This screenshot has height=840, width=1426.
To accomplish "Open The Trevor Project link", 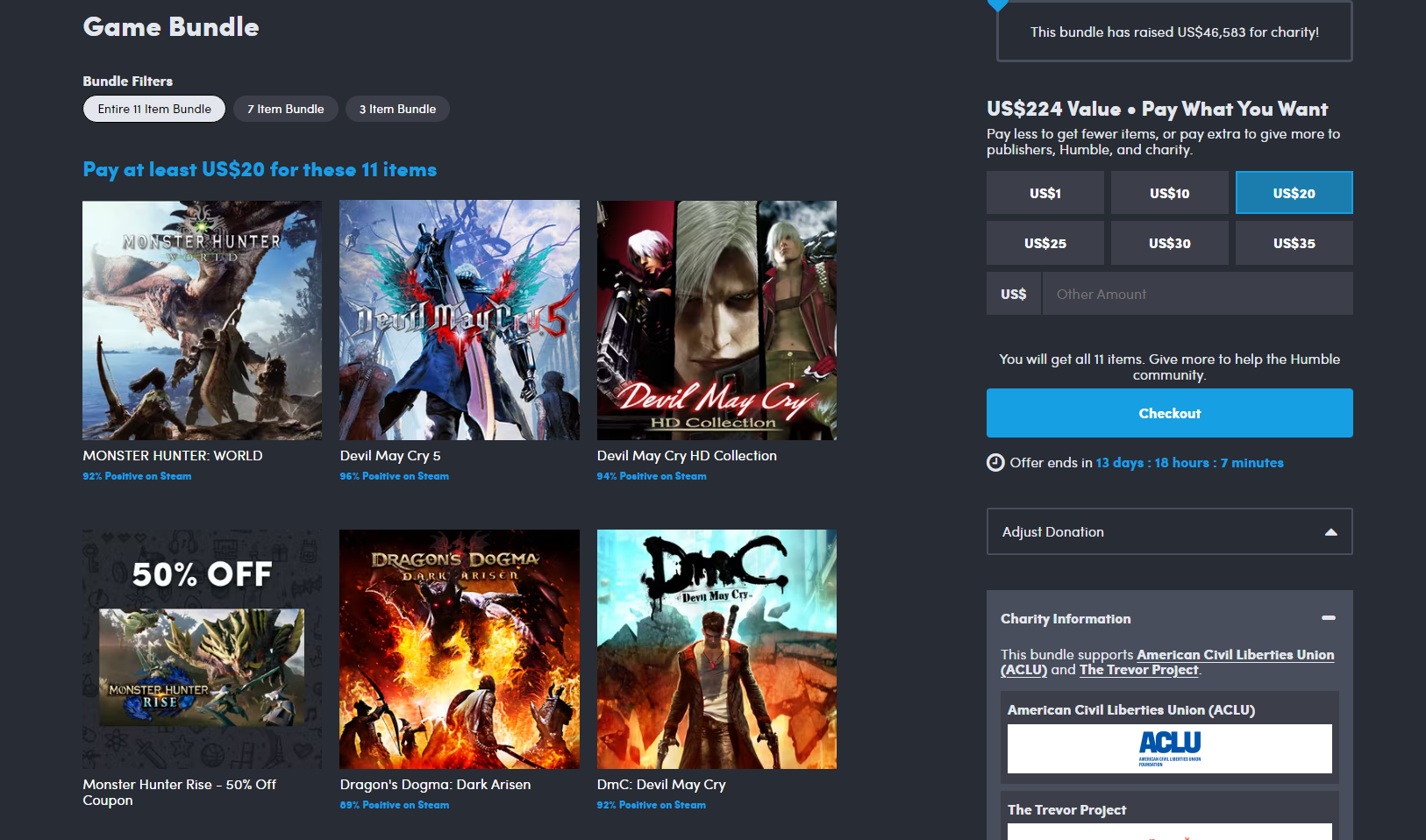I will (1138, 670).
